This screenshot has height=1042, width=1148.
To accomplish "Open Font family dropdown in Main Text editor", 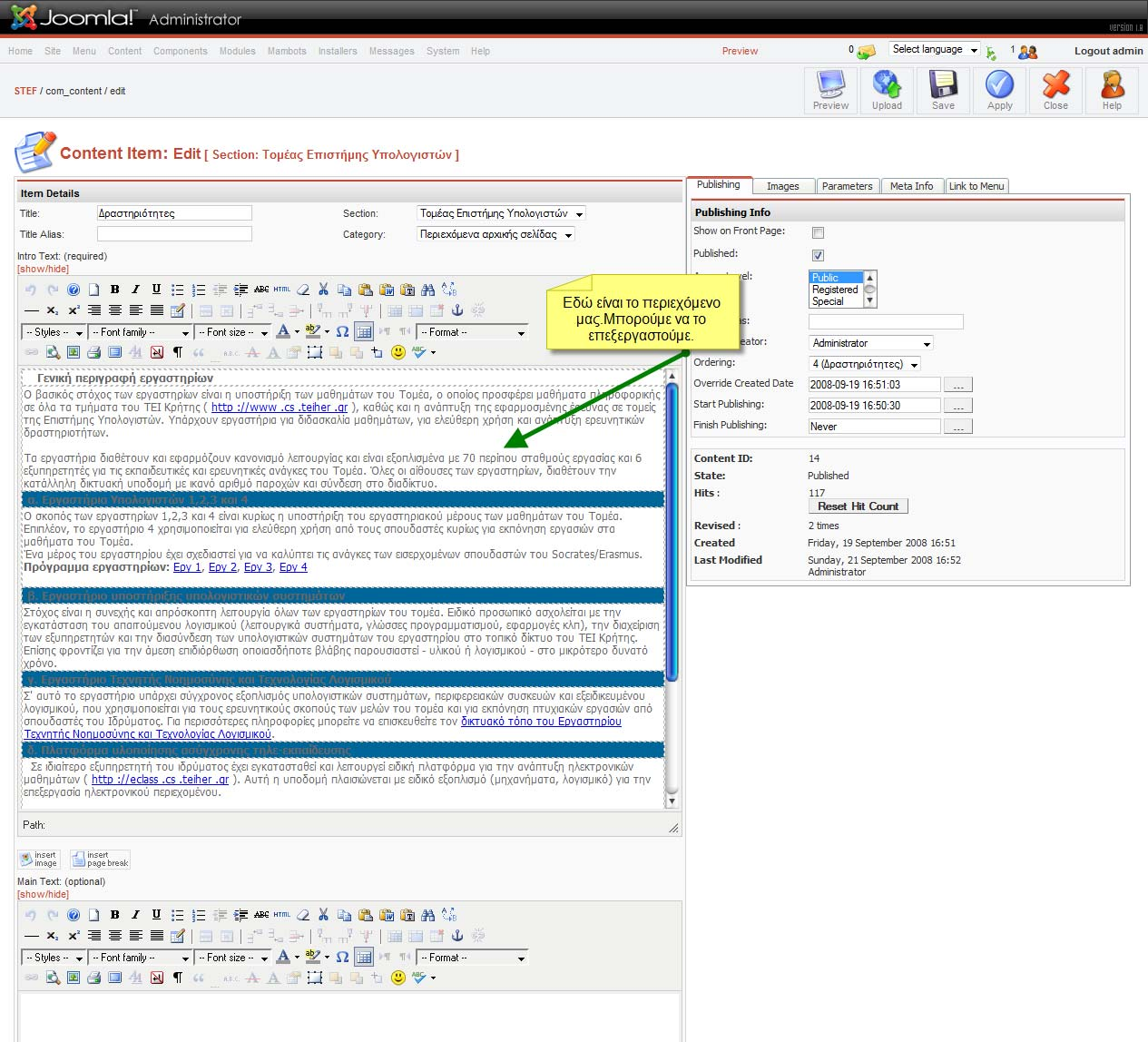I will click(x=140, y=958).
